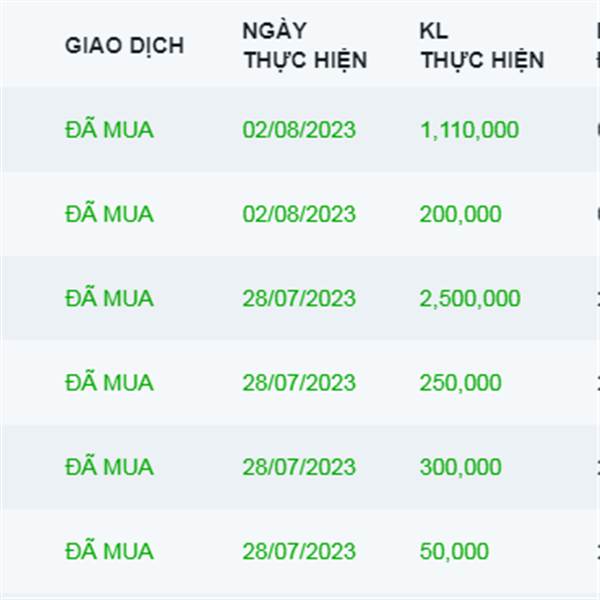Viewport: 600px width, 600px height.
Task: Click date 28/07/2023 beside 50,000
Action: pos(299,551)
